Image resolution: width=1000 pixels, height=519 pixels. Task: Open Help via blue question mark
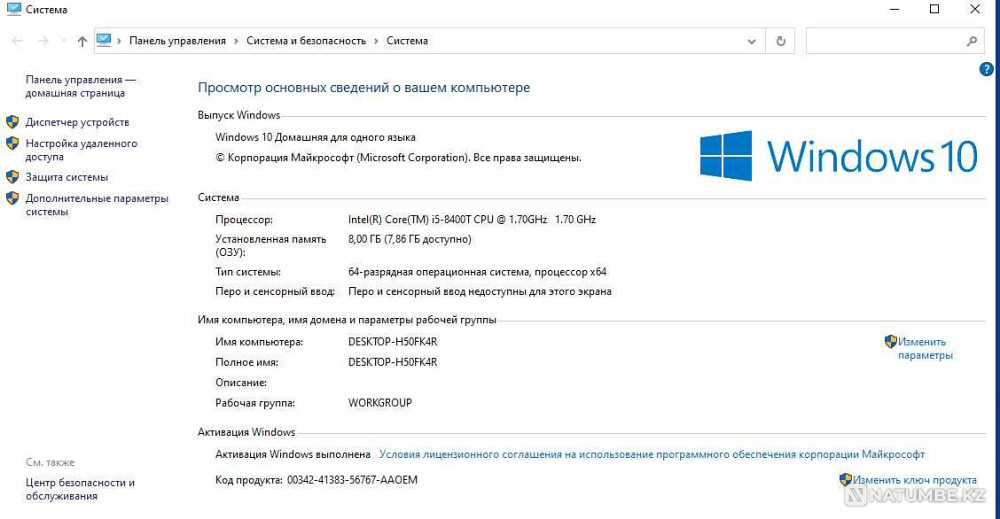pyautogui.click(x=986, y=69)
